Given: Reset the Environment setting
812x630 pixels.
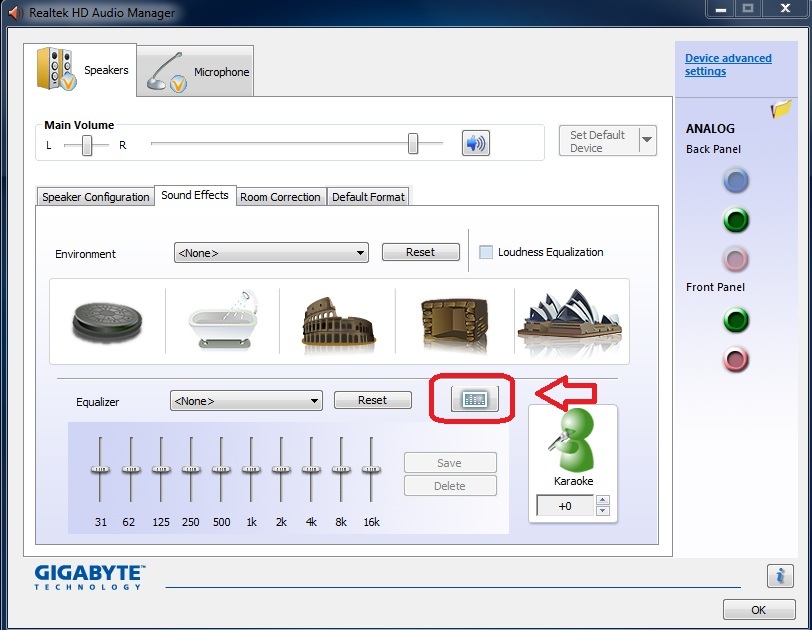Looking at the screenshot, I should [x=420, y=252].
